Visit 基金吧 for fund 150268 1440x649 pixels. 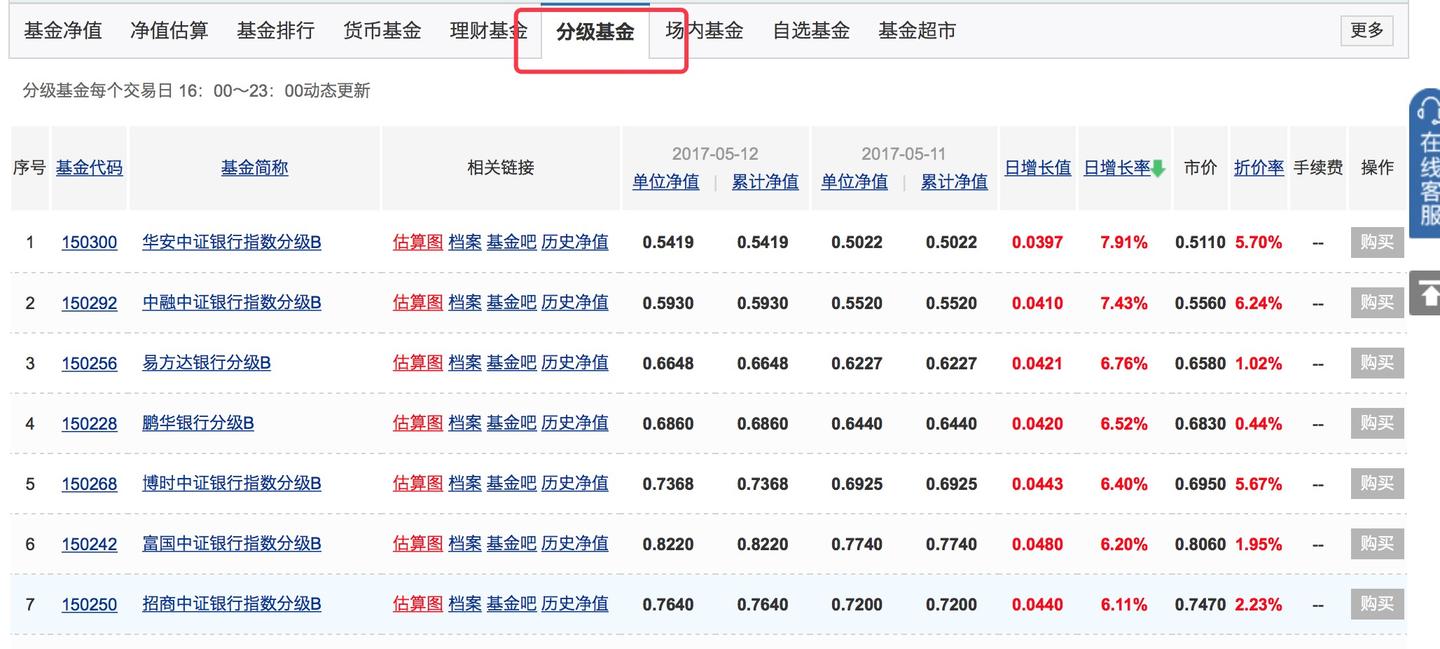point(510,483)
